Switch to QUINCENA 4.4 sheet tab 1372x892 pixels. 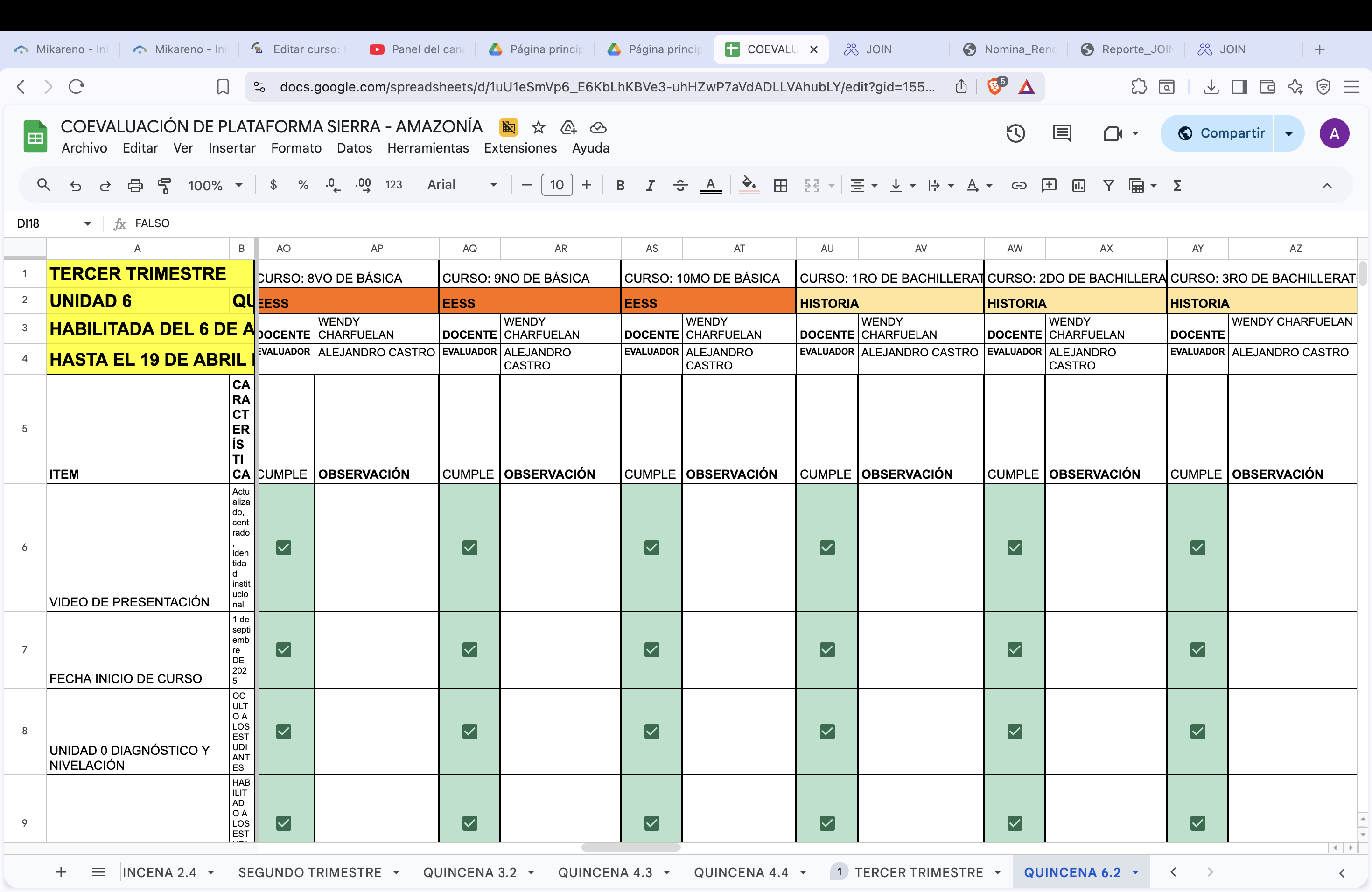pyautogui.click(x=741, y=872)
